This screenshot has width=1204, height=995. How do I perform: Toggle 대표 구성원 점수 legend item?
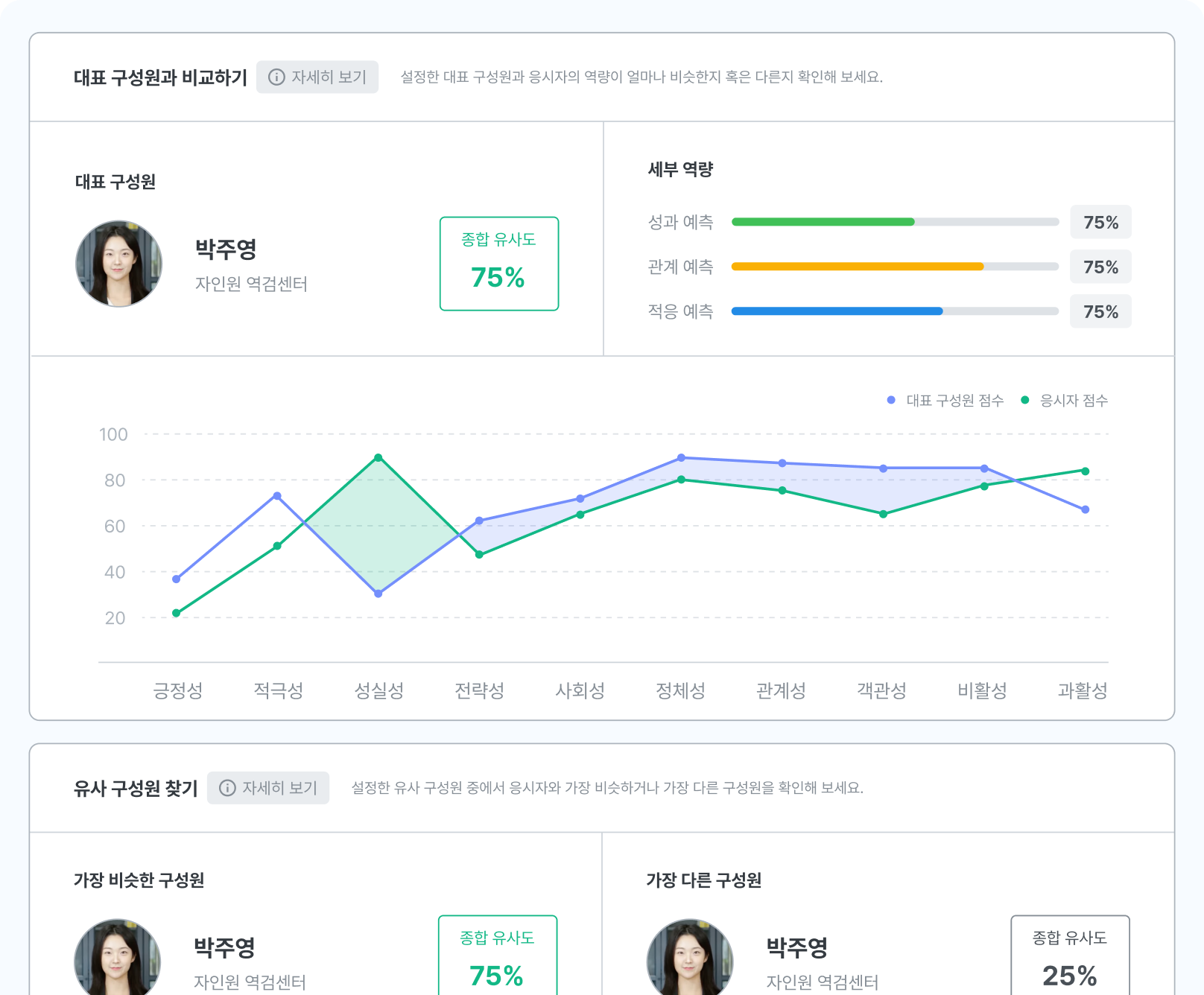[945, 401]
